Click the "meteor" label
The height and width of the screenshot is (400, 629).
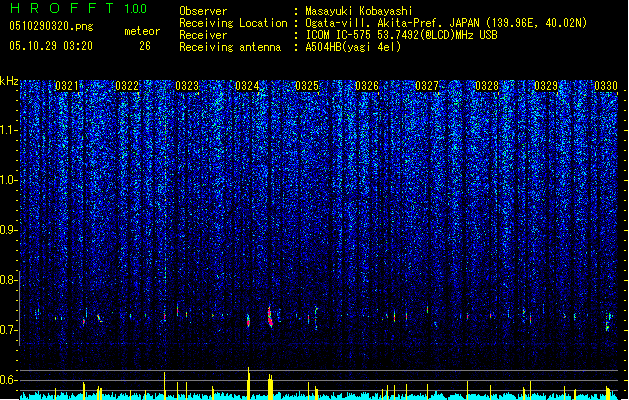click(x=142, y=31)
